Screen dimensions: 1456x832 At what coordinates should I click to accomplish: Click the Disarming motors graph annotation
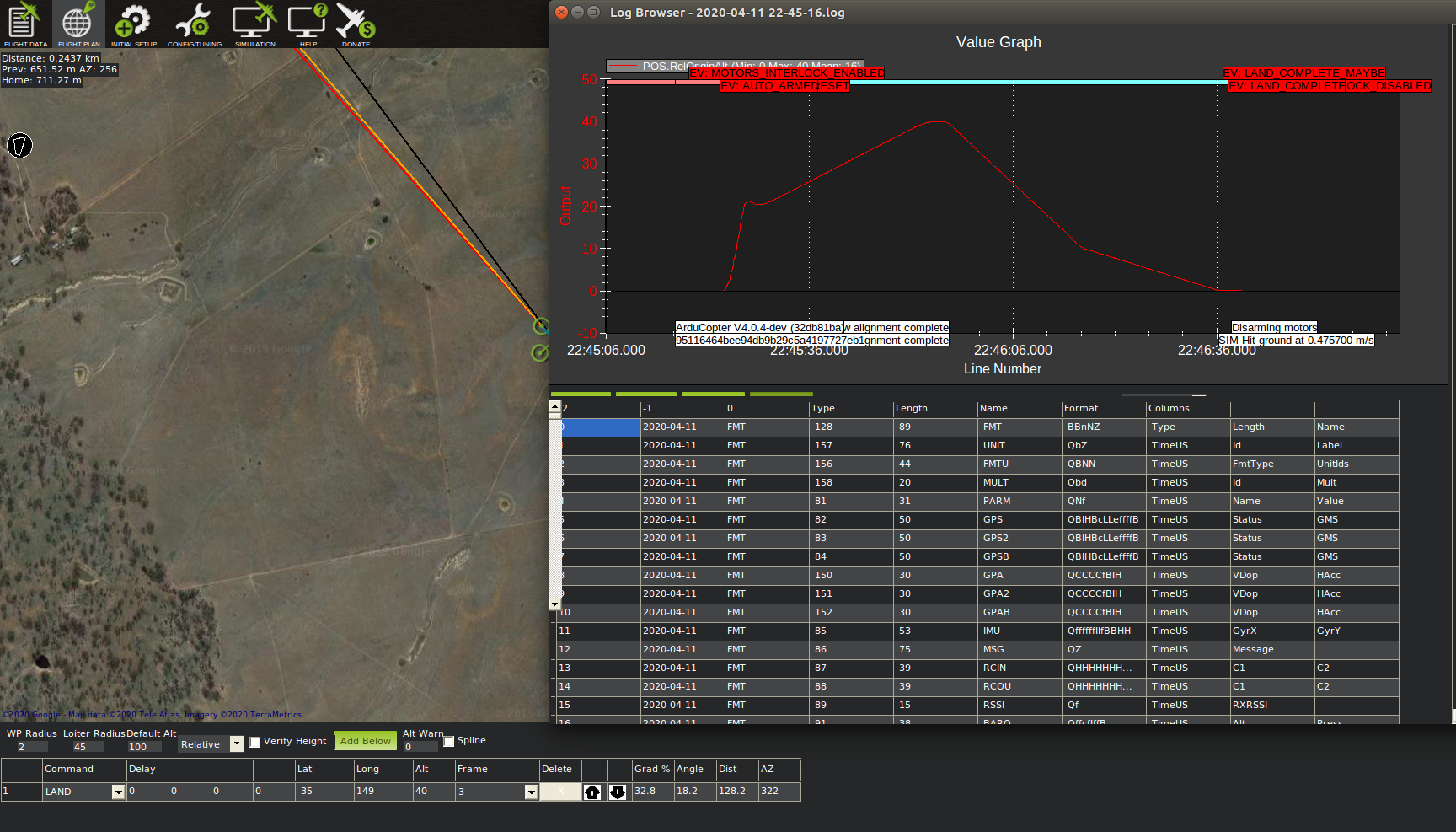(x=1274, y=328)
